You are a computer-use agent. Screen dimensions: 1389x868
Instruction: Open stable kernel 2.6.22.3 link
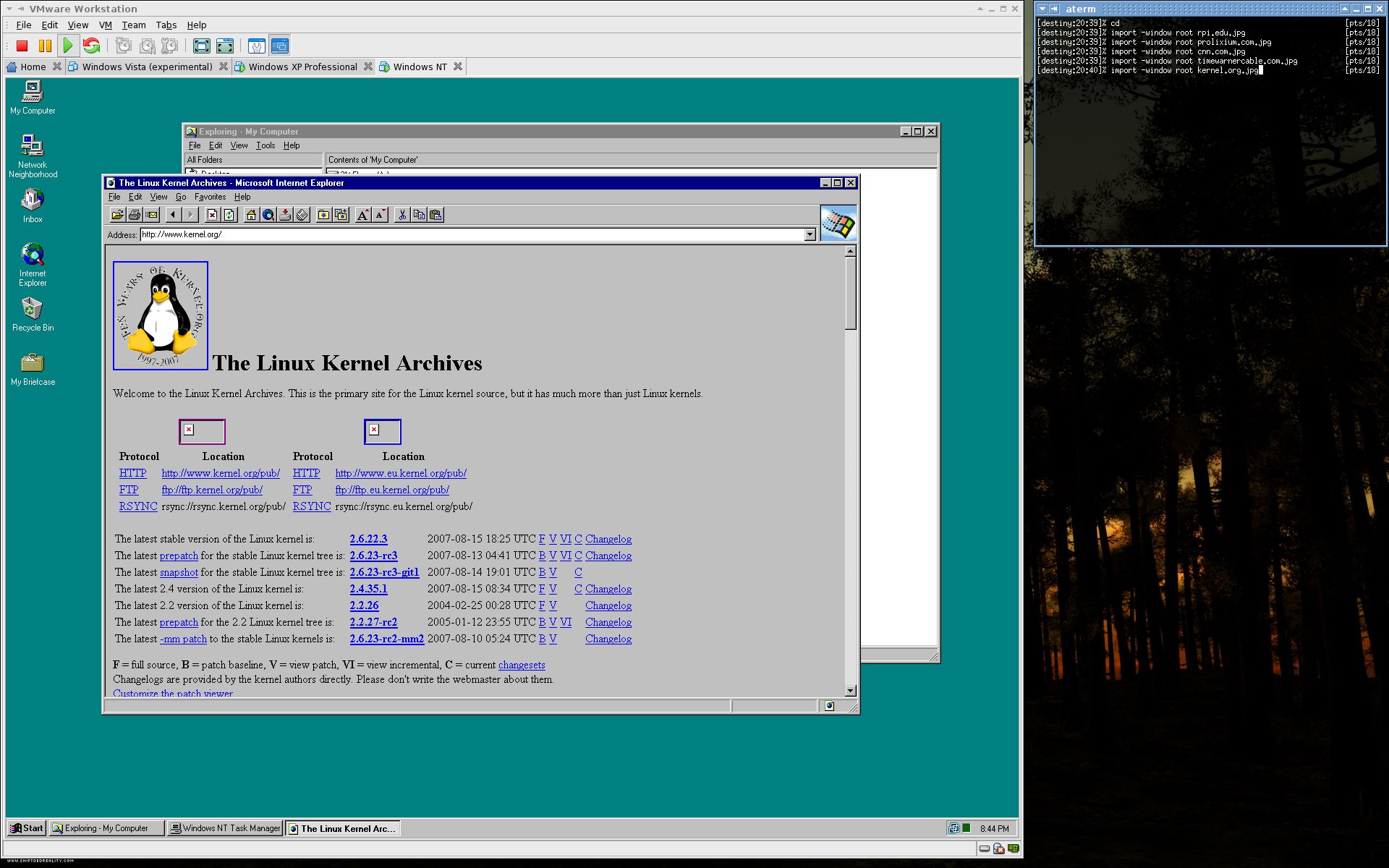368,539
